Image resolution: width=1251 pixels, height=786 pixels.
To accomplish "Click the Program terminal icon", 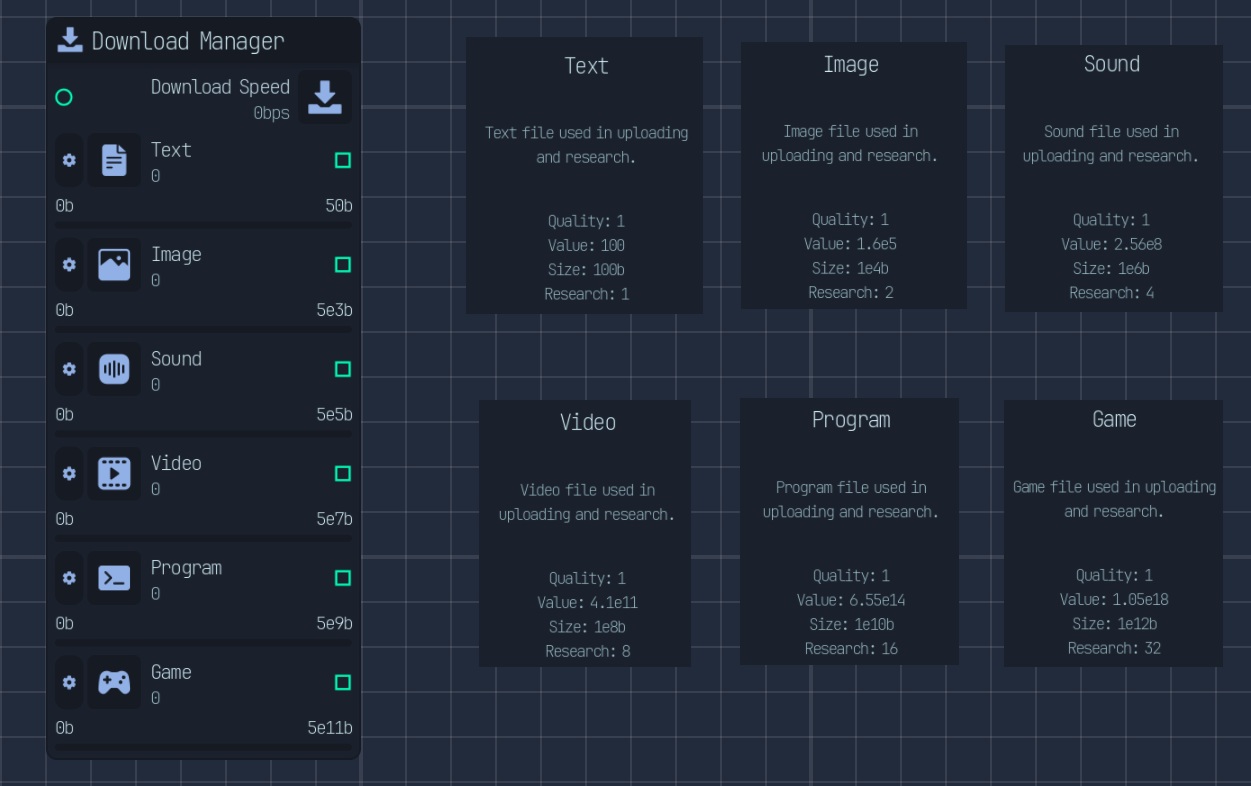I will point(114,578).
